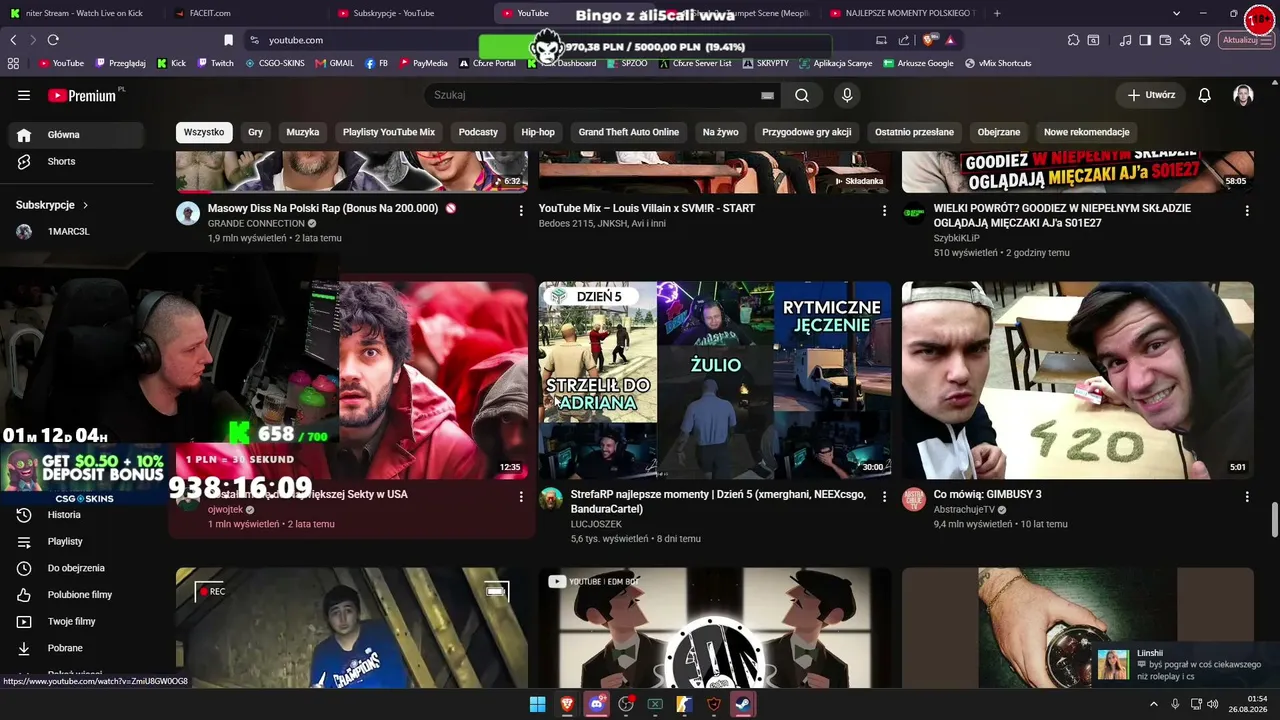This screenshot has height=720, width=1280.
Task: Open the Windows Start button
Action: [537, 704]
